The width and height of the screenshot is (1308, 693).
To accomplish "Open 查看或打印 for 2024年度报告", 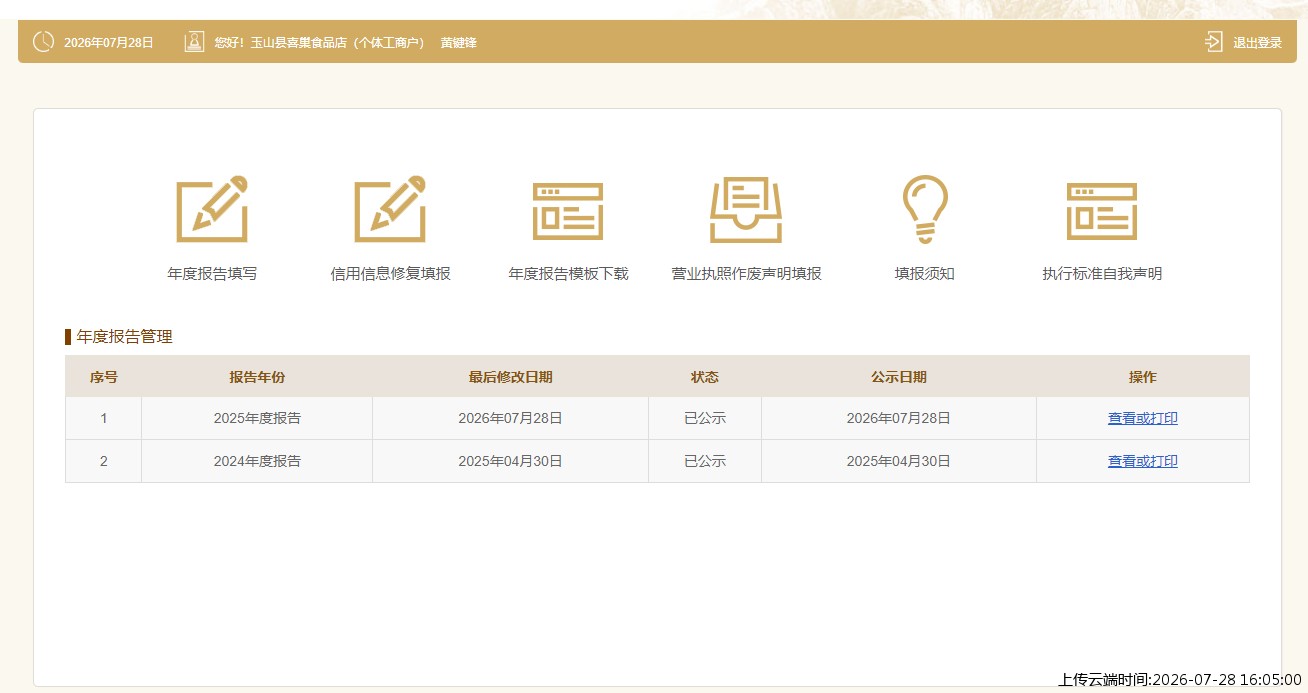I will (x=1142, y=461).
